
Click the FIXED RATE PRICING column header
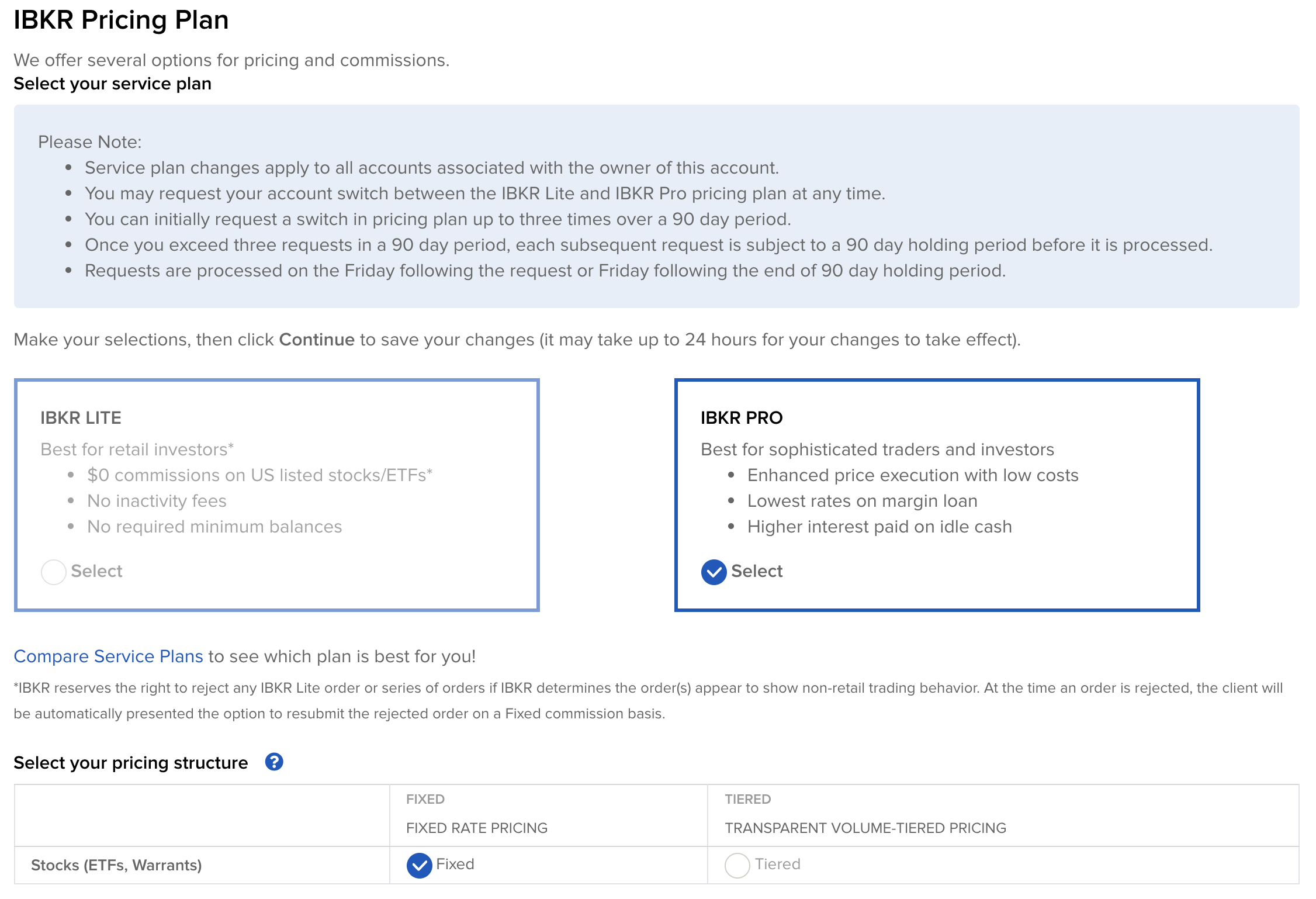pos(476,828)
